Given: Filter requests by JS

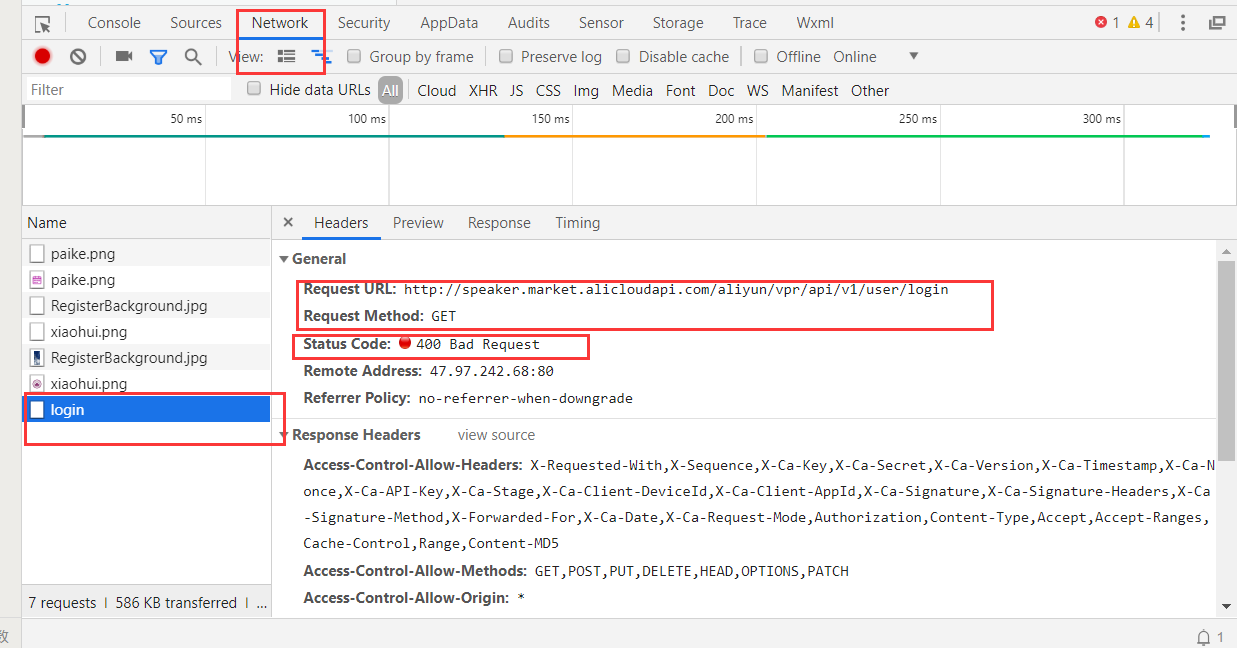Looking at the screenshot, I should pos(516,90).
